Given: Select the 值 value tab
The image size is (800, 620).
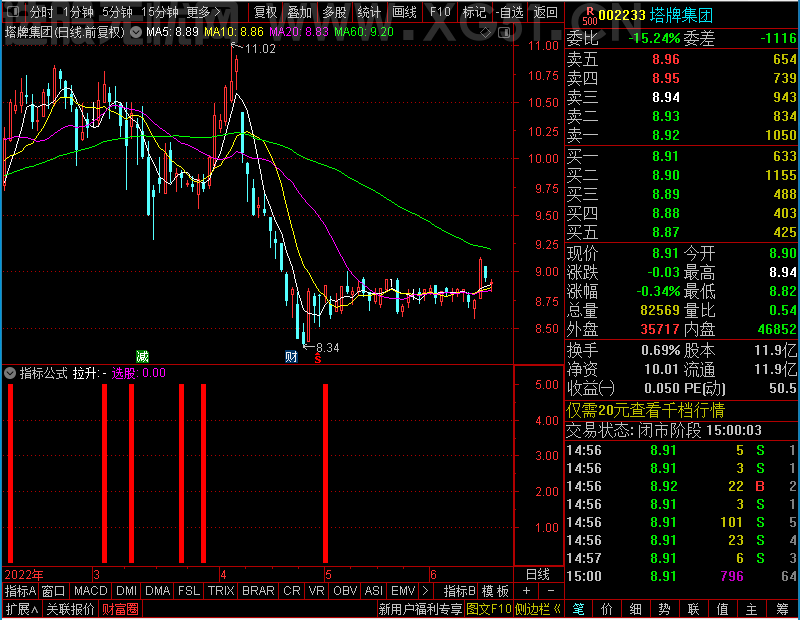Looking at the screenshot, I should tap(722, 609).
